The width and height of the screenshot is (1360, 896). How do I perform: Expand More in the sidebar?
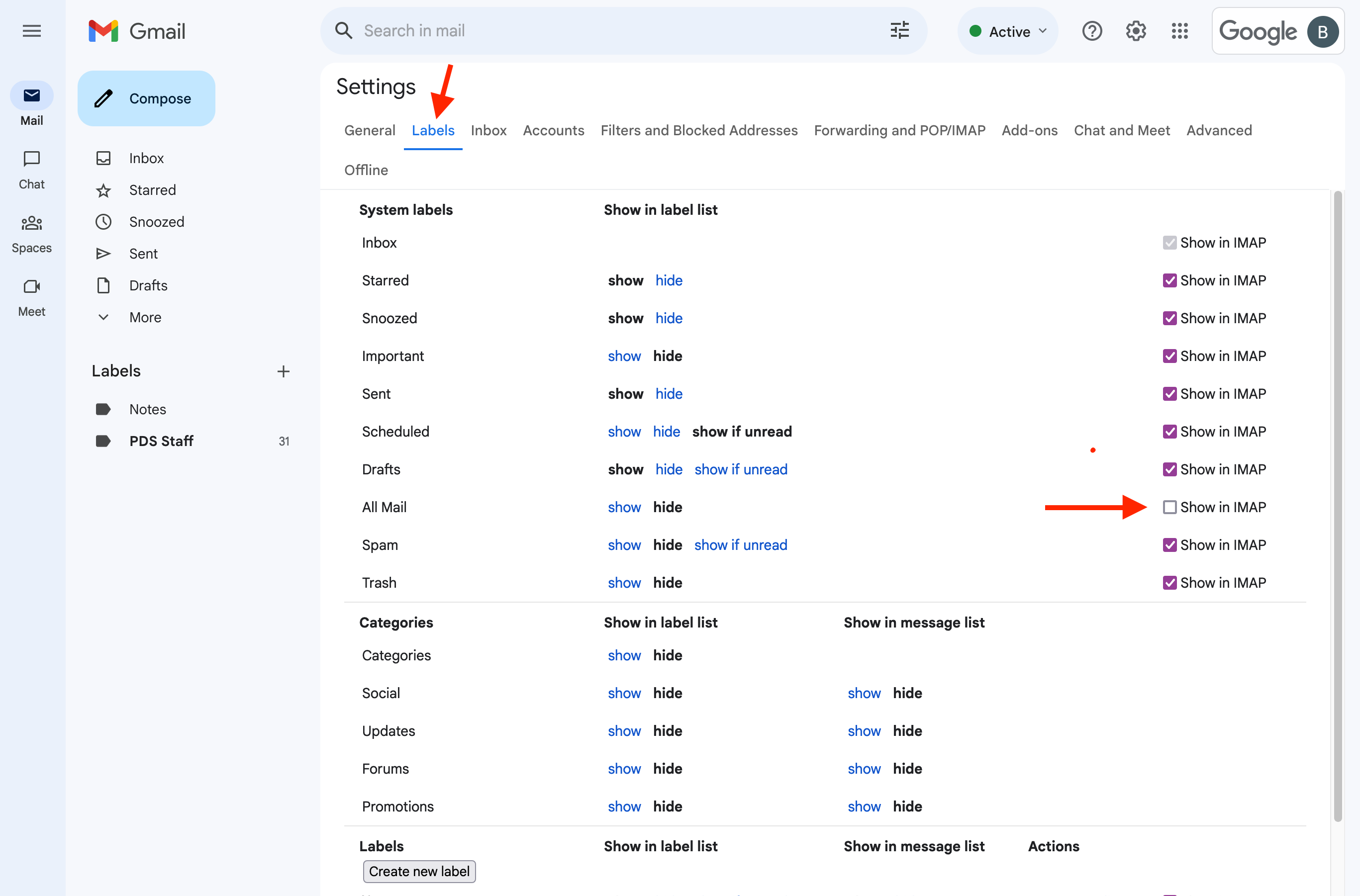(x=145, y=317)
